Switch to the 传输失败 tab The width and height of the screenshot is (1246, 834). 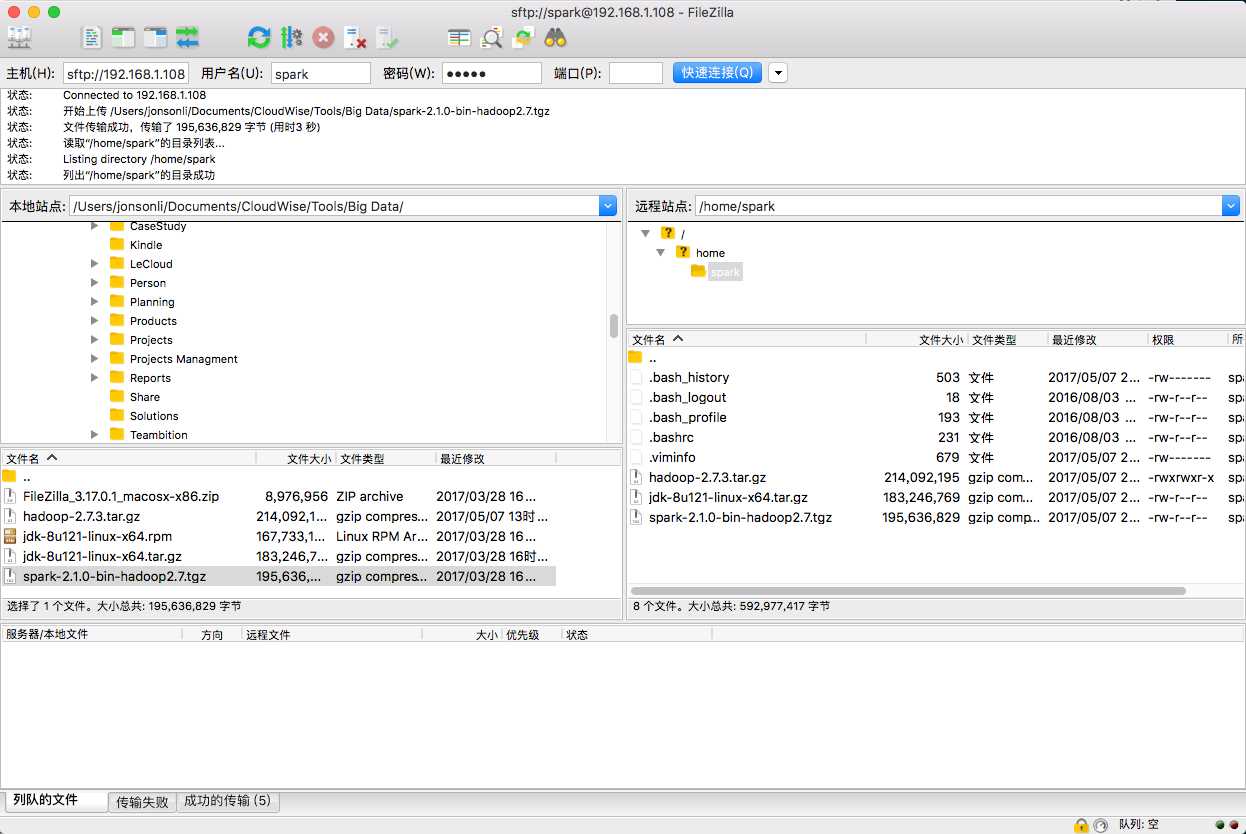pyautogui.click(x=142, y=802)
